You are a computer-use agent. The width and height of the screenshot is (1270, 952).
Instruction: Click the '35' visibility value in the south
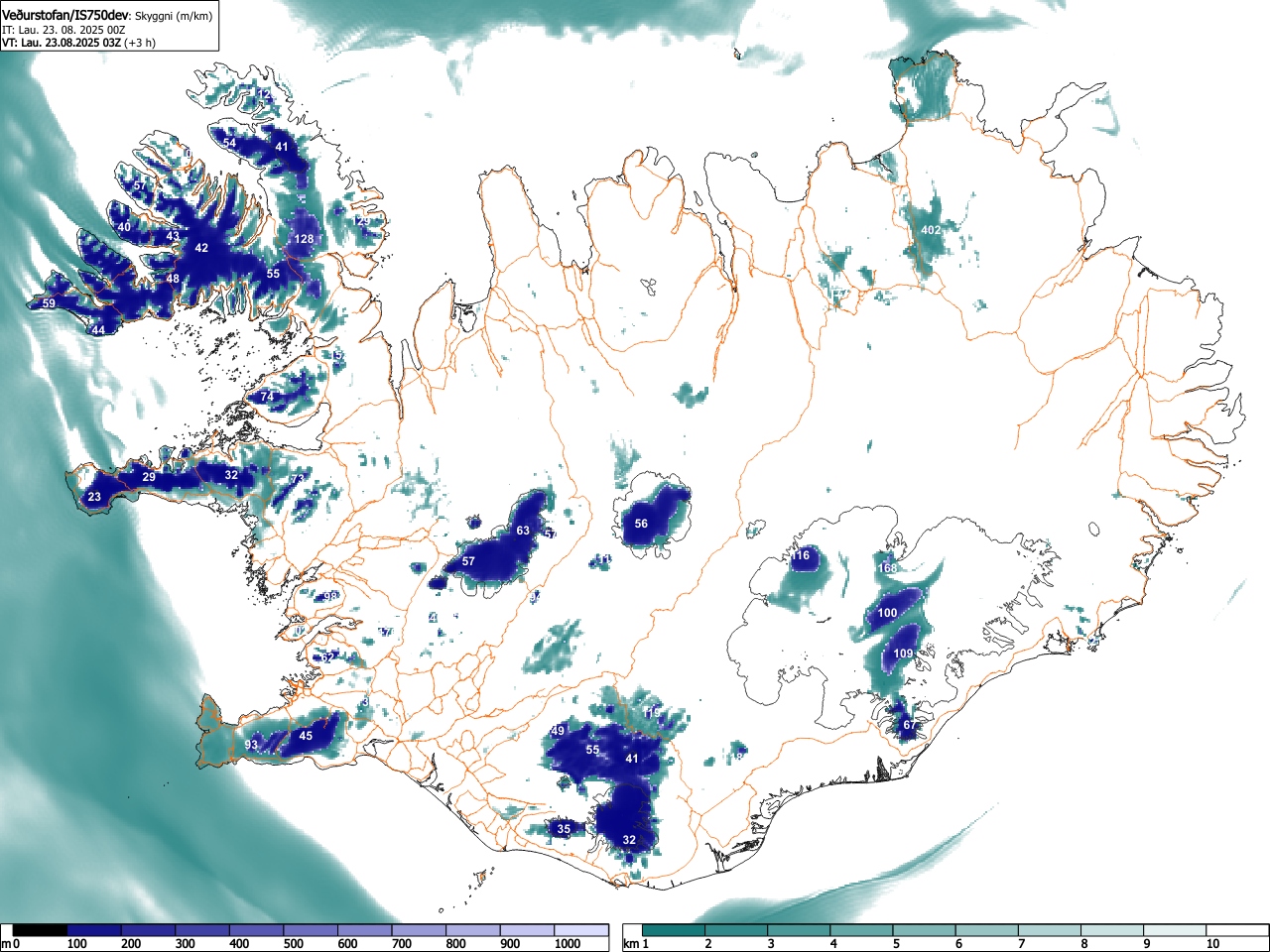[x=564, y=829]
